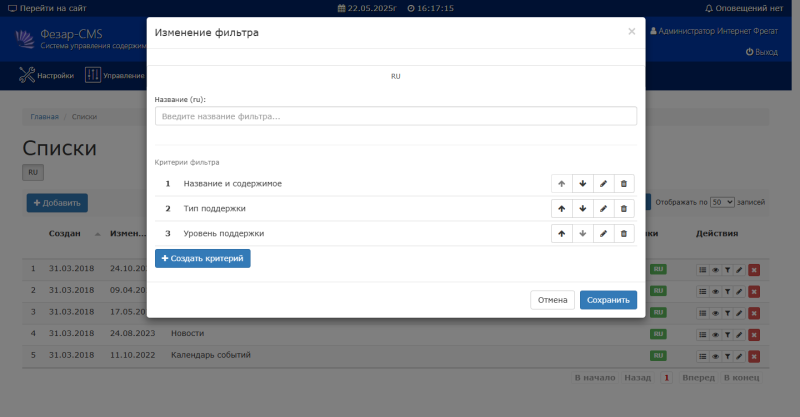Image resolution: width=800 pixels, height=417 pixels.
Task: Toggle visibility eye icon for "Новости" row
Action: click(715, 333)
